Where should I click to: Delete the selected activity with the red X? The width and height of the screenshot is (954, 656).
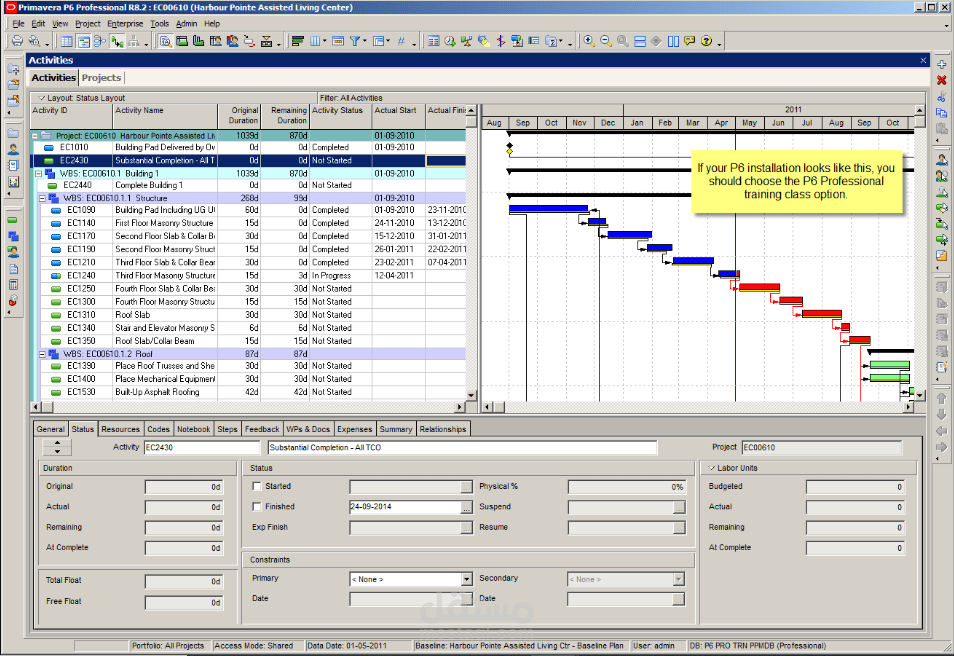(942, 80)
